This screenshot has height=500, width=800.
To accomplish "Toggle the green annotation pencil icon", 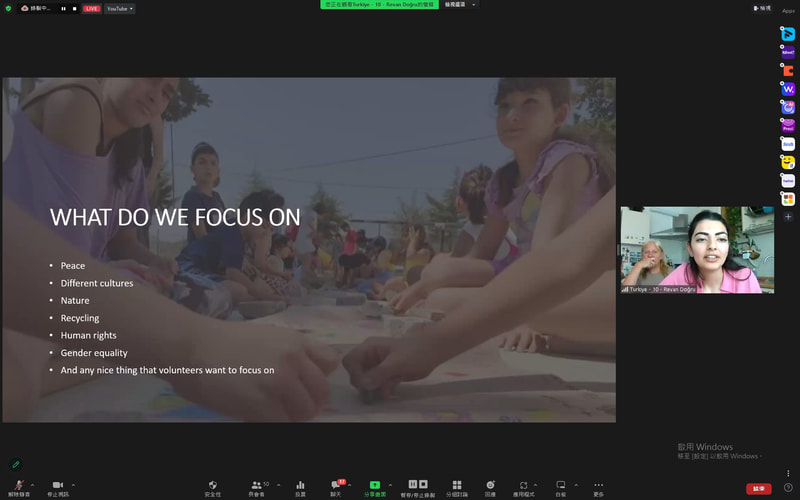I will point(16,464).
